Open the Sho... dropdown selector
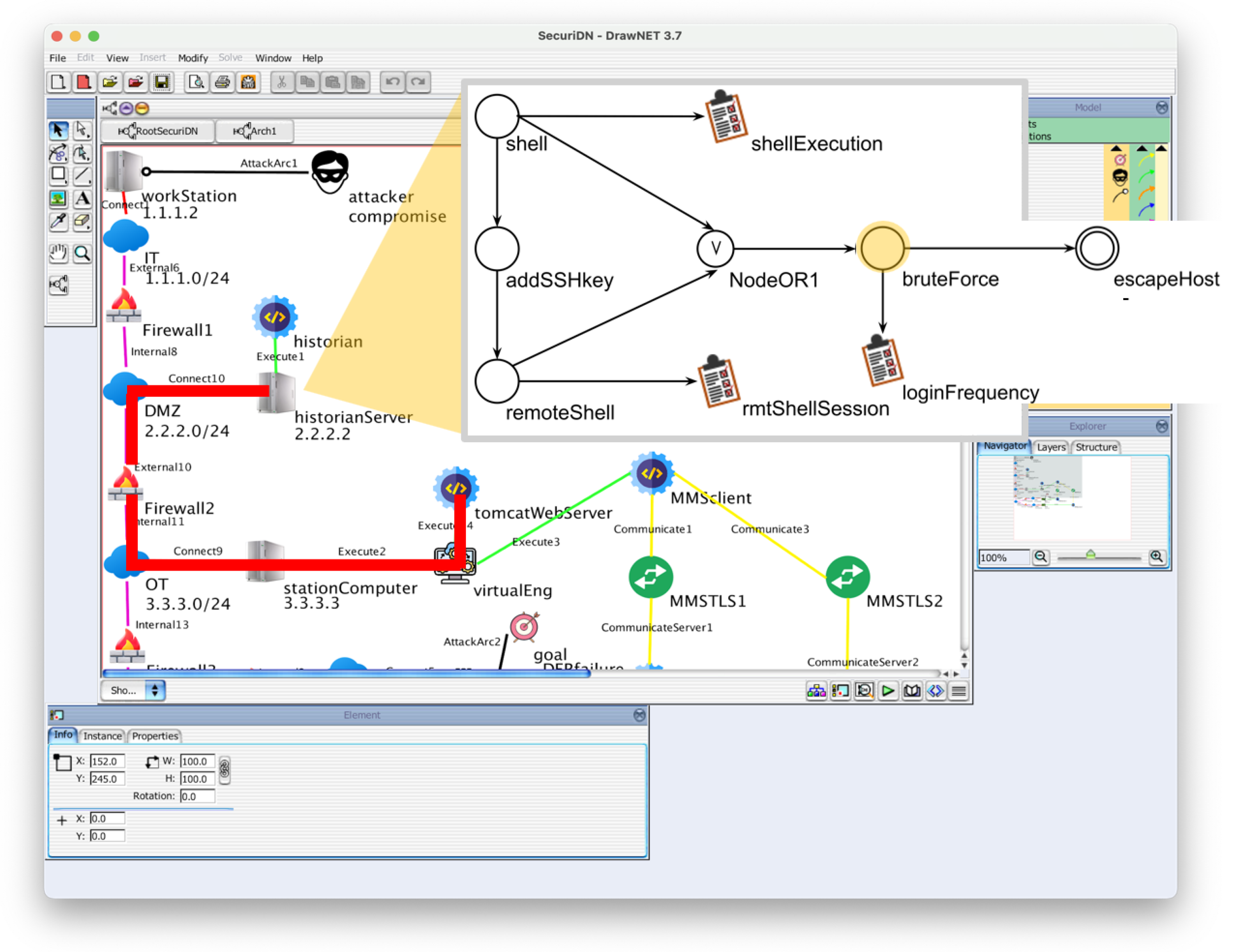 click(x=132, y=690)
